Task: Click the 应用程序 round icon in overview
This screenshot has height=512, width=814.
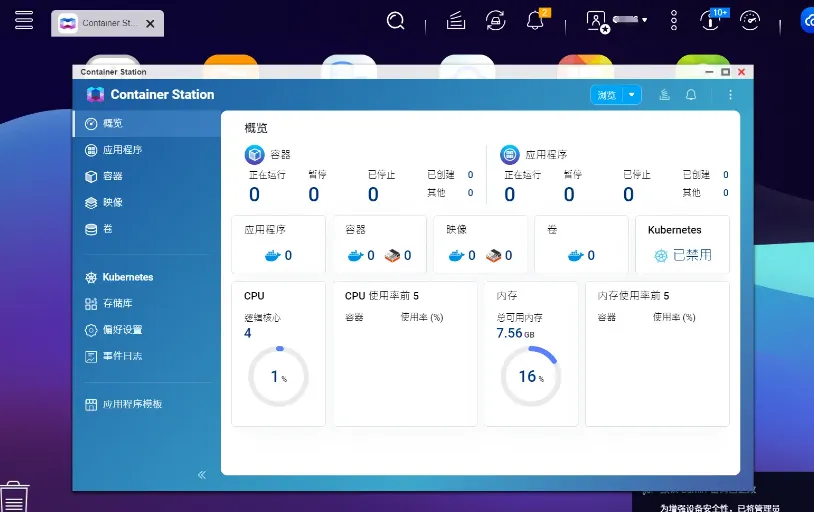Action: pyautogui.click(x=509, y=154)
